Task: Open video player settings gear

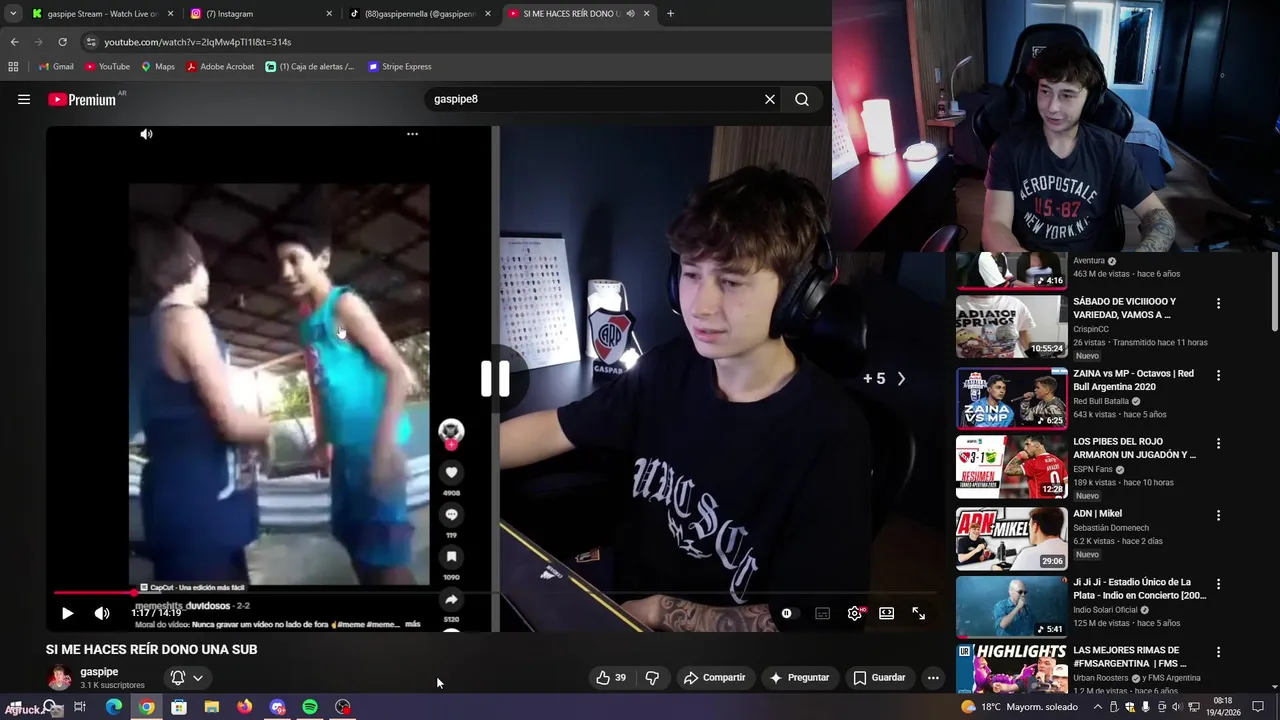Action: (x=854, y=613)
